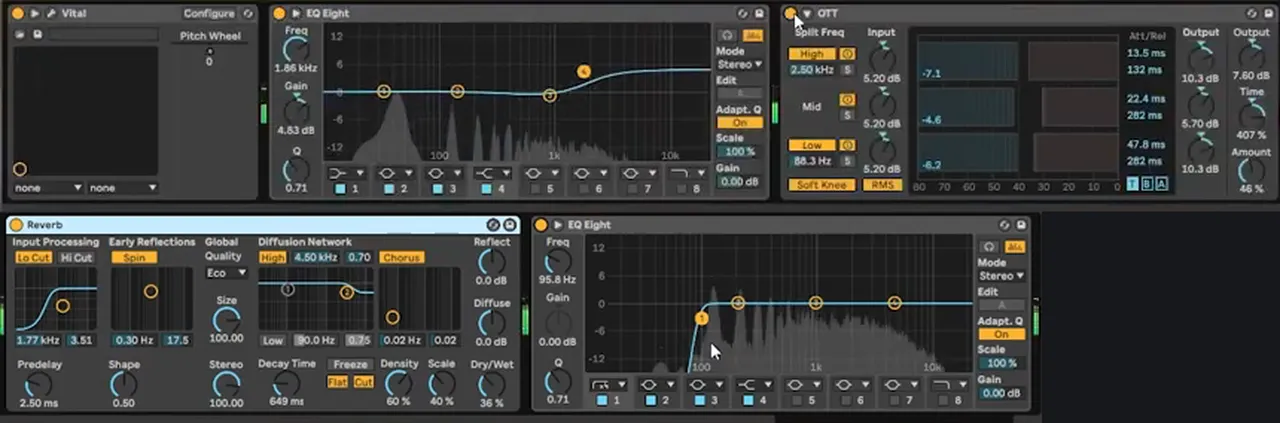Open first 'none' dropdown in Vital
This screenshot has height=423, width=1280.
point(48,188)
